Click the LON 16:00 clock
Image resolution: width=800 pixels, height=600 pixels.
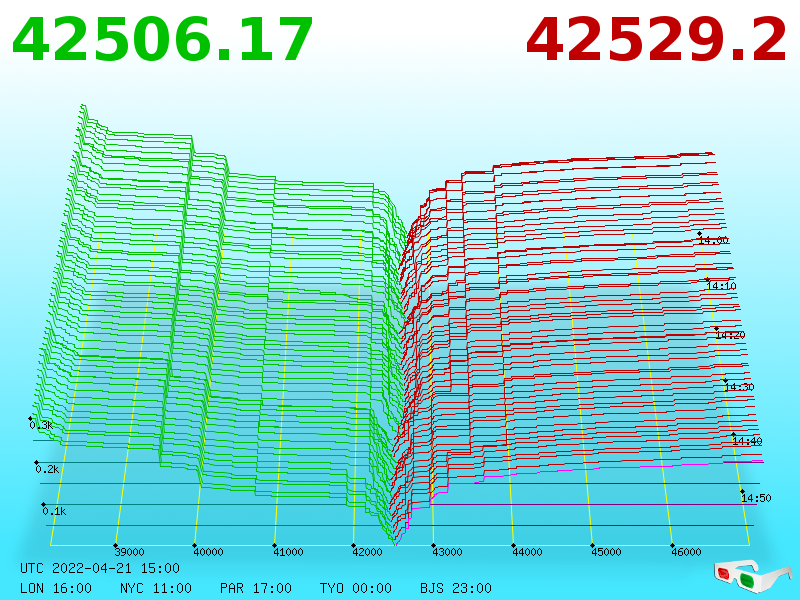[56, 588]
